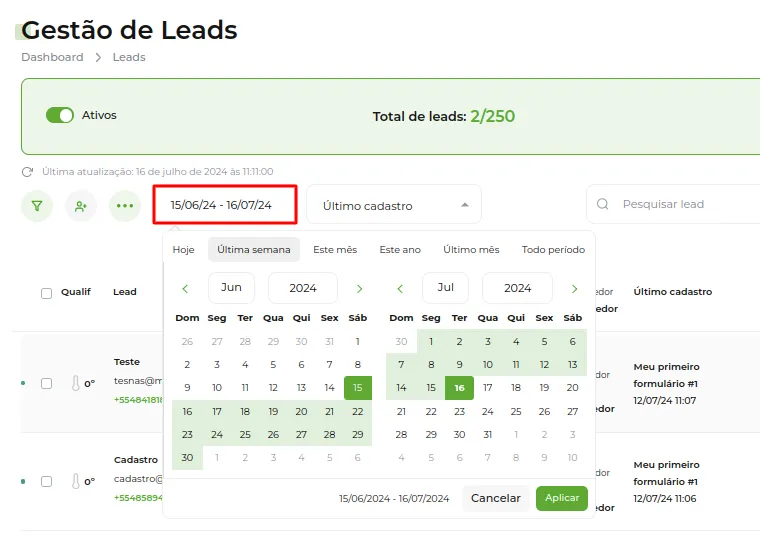Select June 15 in the calendar

pyautogui.click(x=358, y=388)
